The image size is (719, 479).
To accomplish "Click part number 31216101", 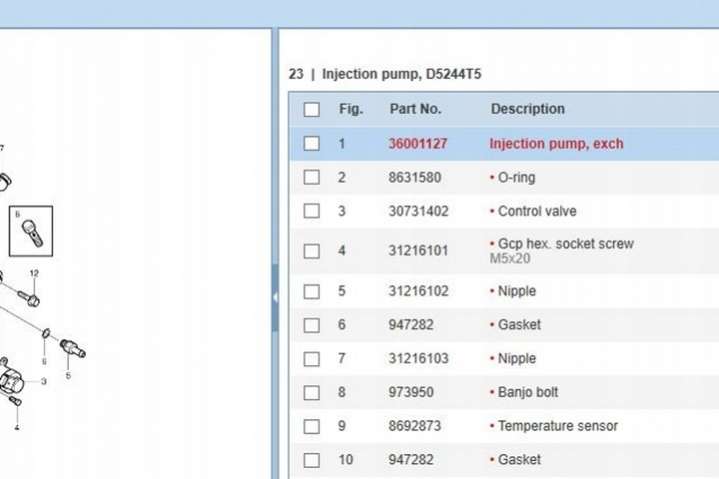I will (x=418, y=251).
